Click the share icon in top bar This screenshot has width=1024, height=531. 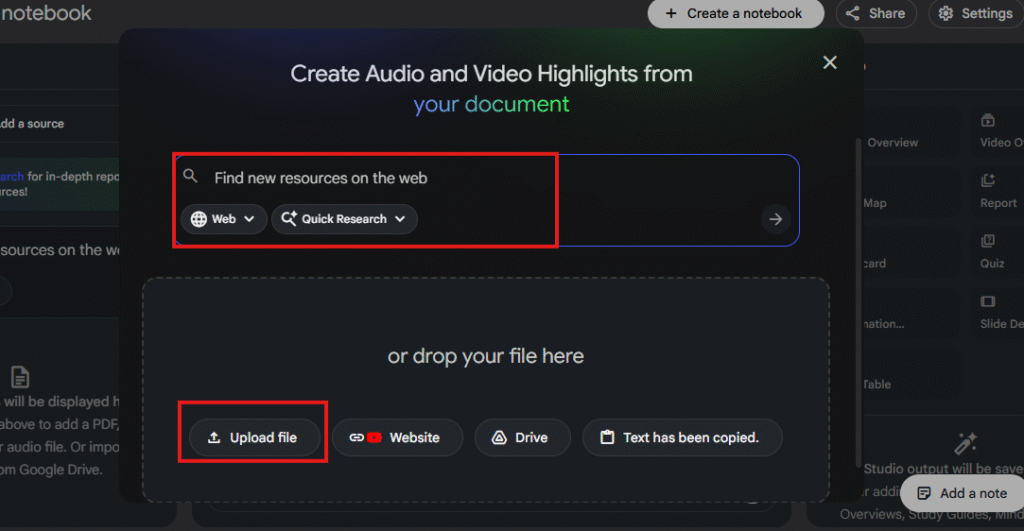pos(852,14)
